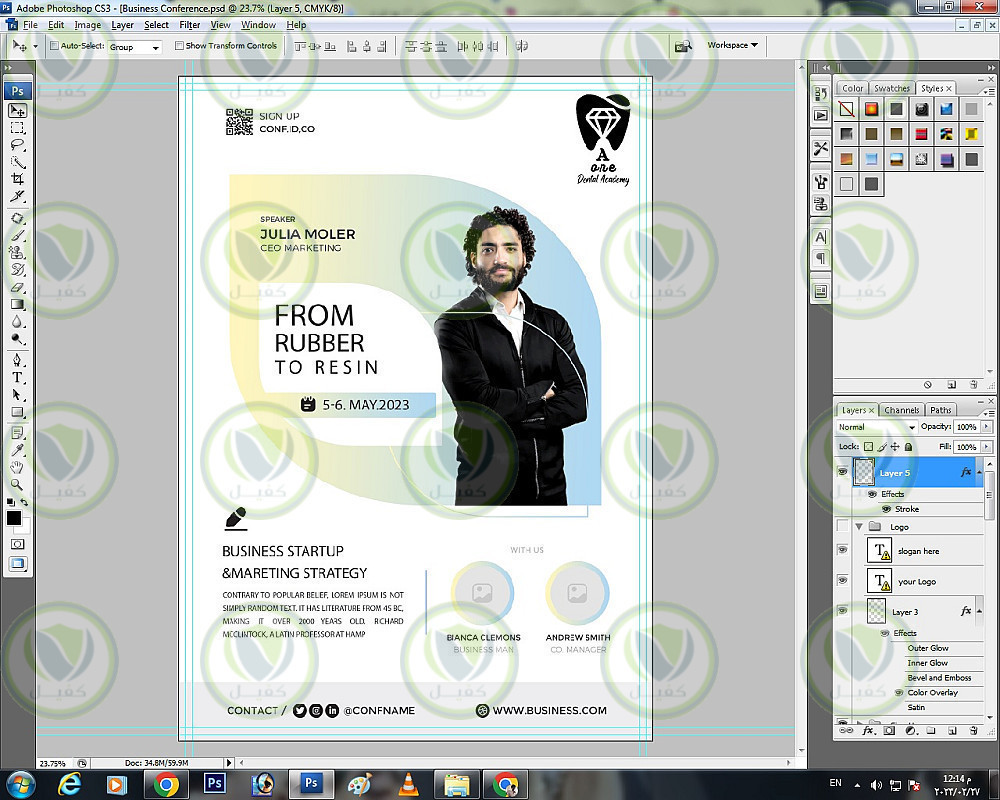Add a layer style via fx button
1000x800 pixels.
[868, 730]
